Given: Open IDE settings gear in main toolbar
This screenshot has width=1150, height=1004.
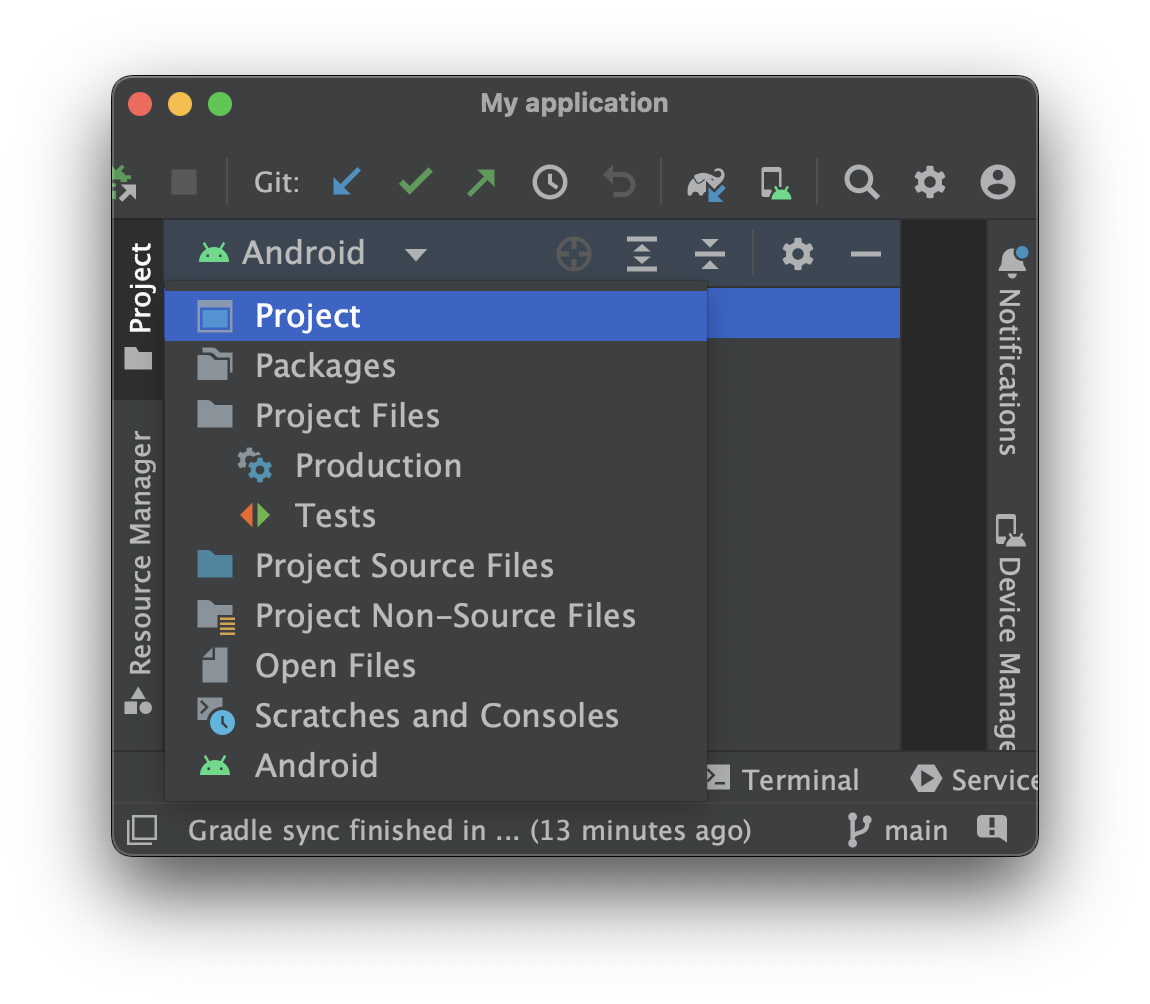Looking at the screenshot, I should tap(930, 182).
